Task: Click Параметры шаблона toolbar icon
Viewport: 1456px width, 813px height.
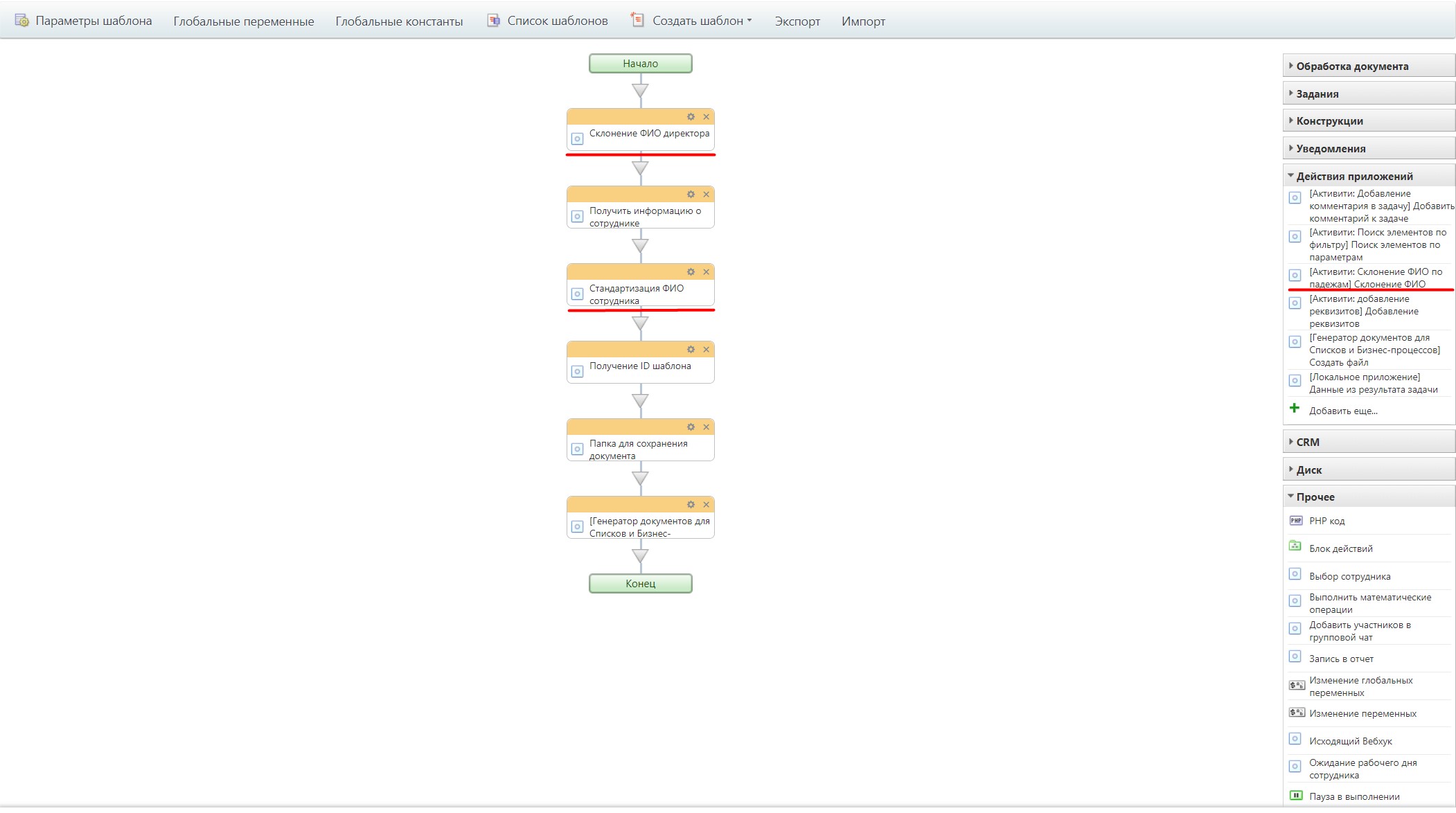Action: (22, 21)
